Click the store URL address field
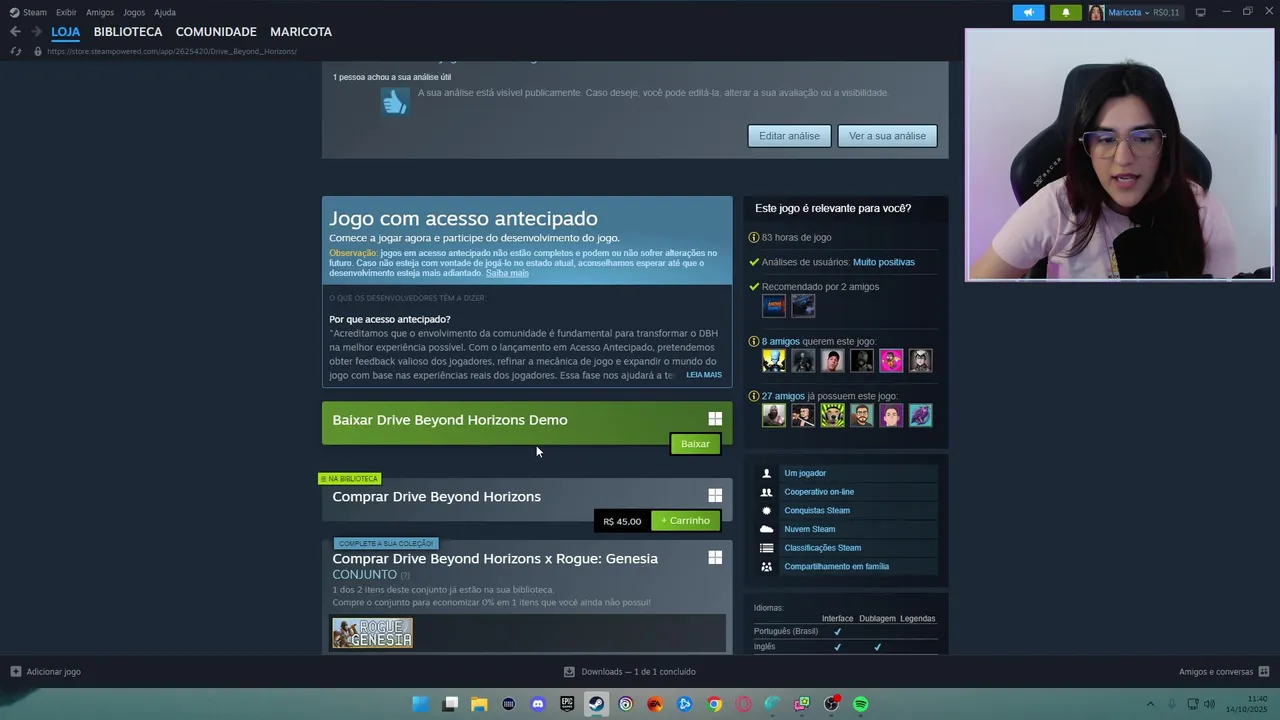Screen dimensions: 1280x720 click(172, 51)
